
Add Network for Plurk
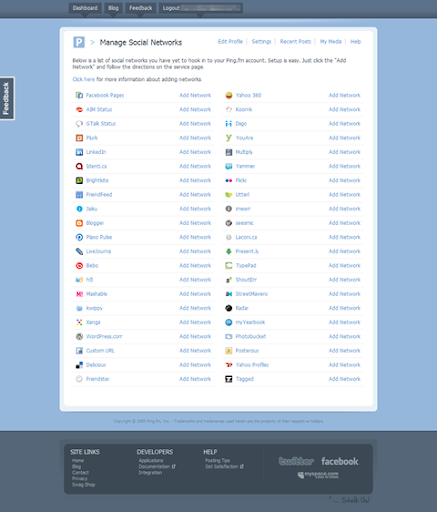pyautogui.click(x=195, y=138)
